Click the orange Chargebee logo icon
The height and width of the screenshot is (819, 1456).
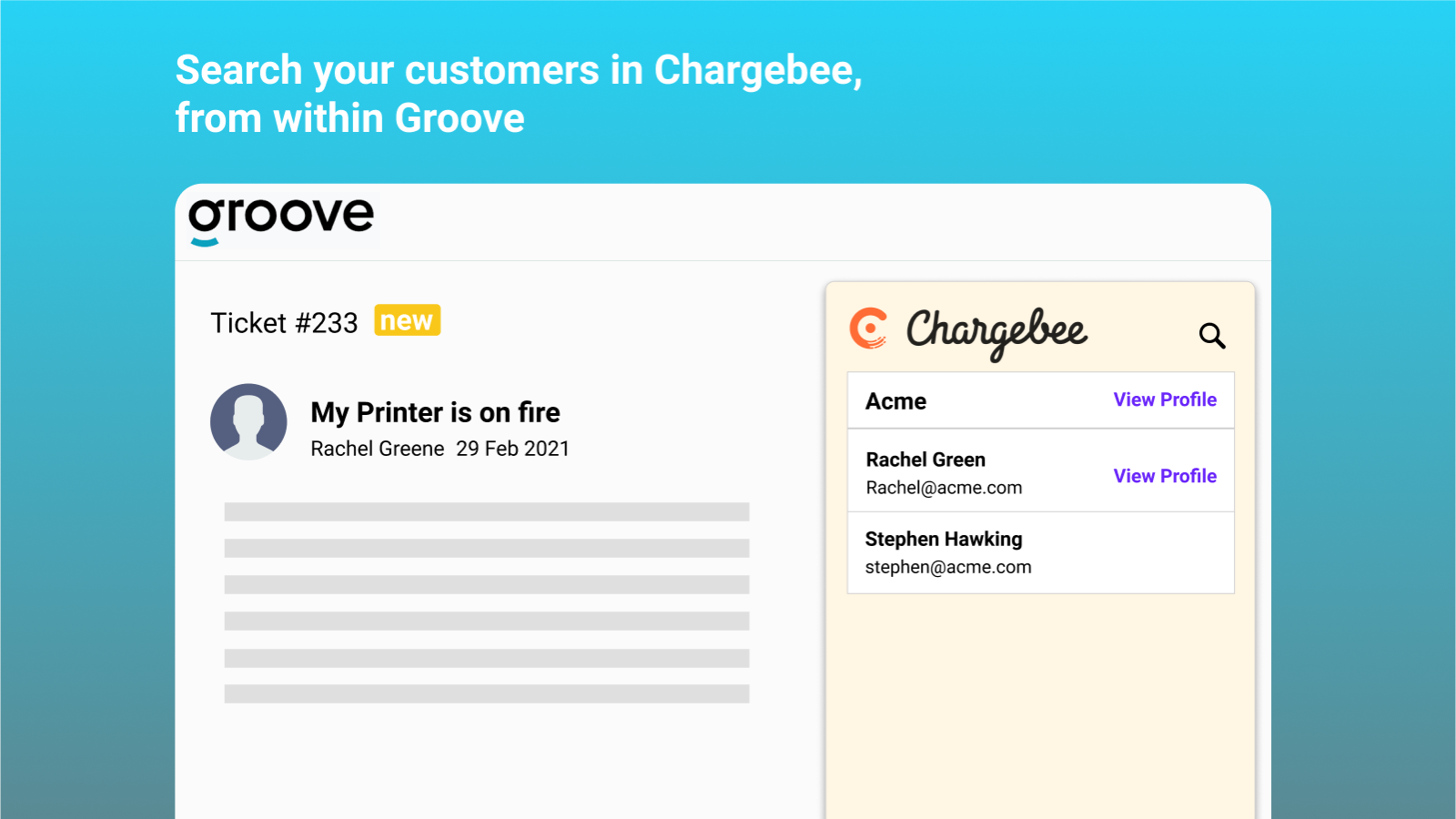[868, 329]
